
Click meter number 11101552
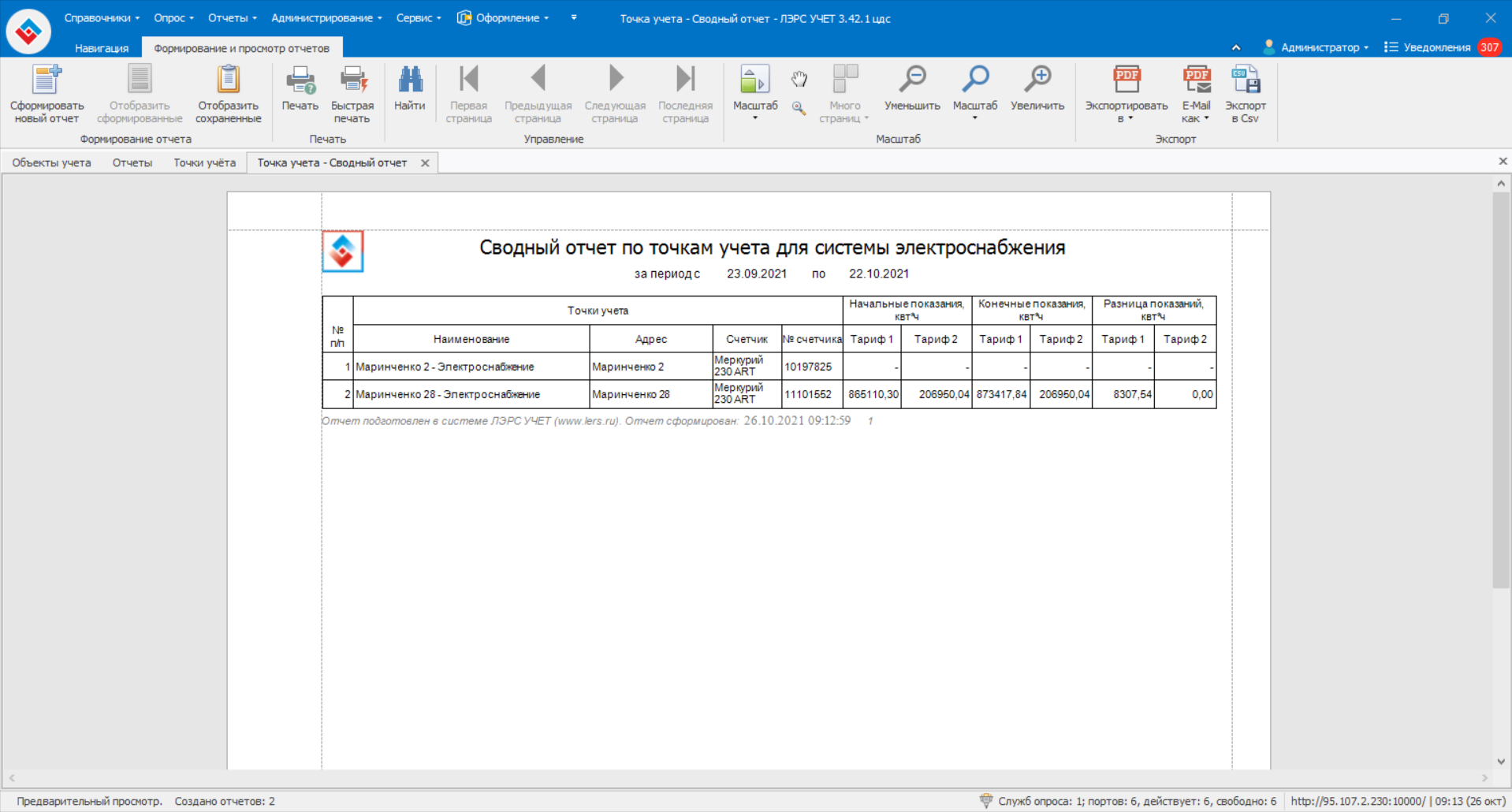click(808, 394)
